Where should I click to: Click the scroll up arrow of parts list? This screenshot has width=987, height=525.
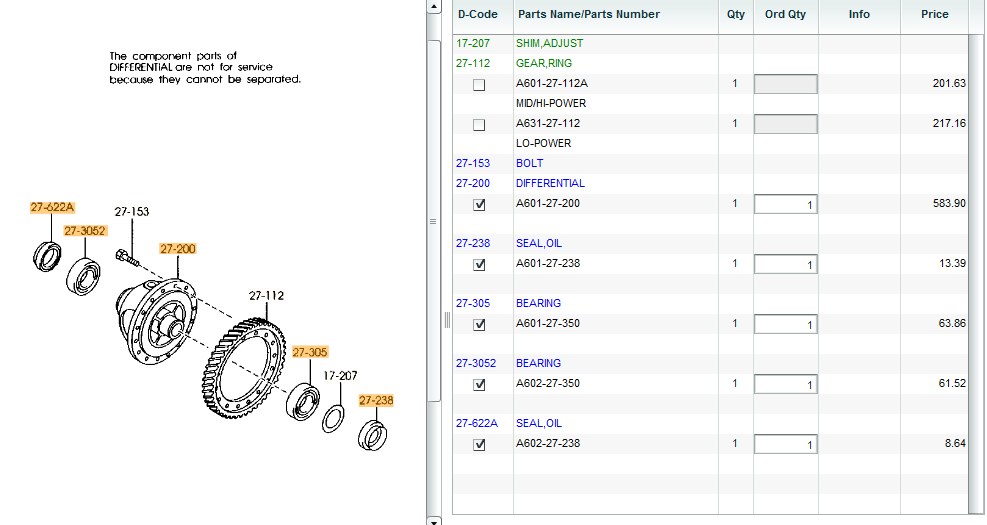(433, 6)
